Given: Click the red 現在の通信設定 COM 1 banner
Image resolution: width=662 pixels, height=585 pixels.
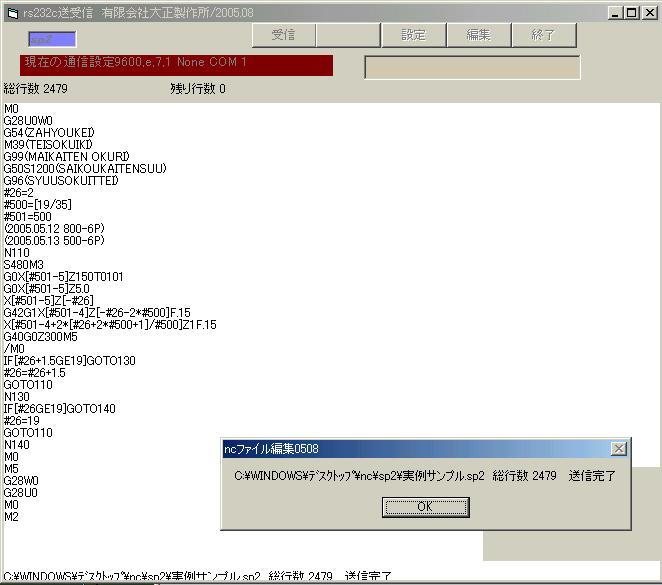Looking at the screenshot, I should coord(177,64).
